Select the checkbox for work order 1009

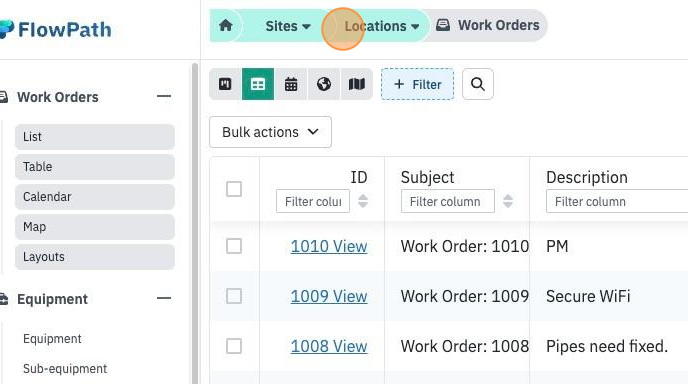234,296
